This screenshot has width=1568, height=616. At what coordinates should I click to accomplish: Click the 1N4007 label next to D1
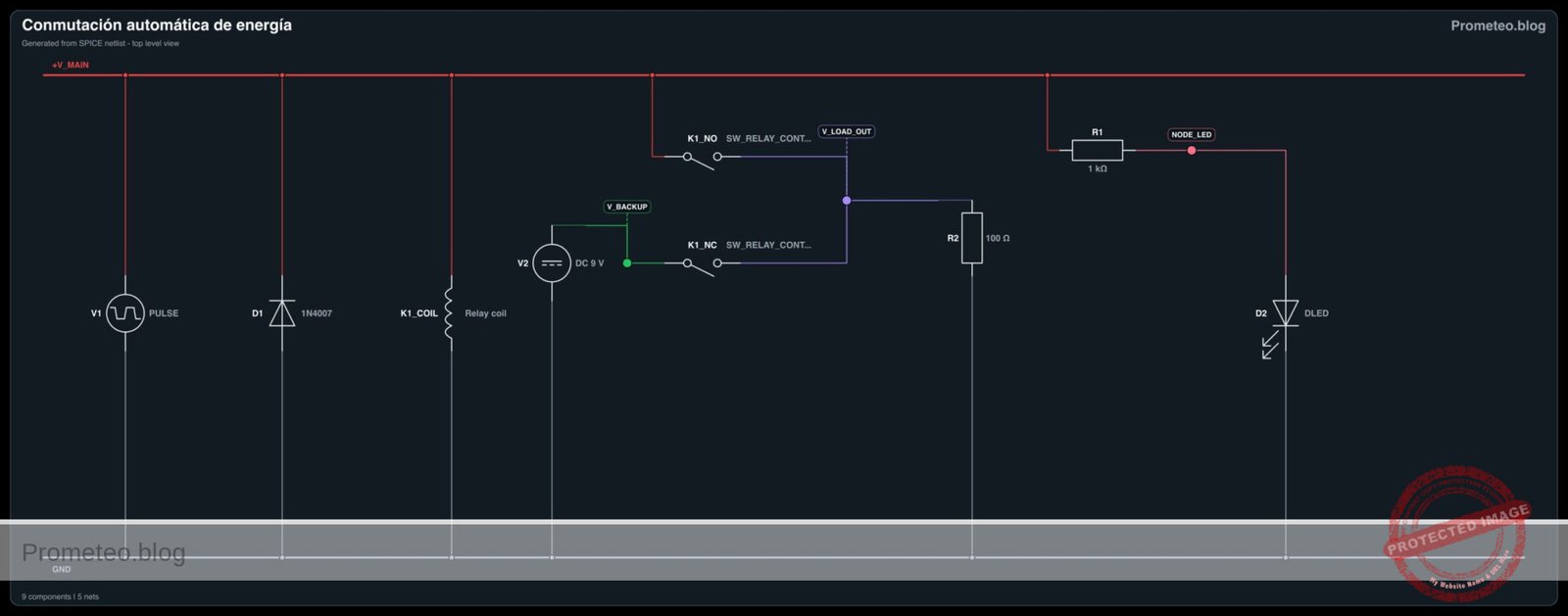[x=317, y=313]
